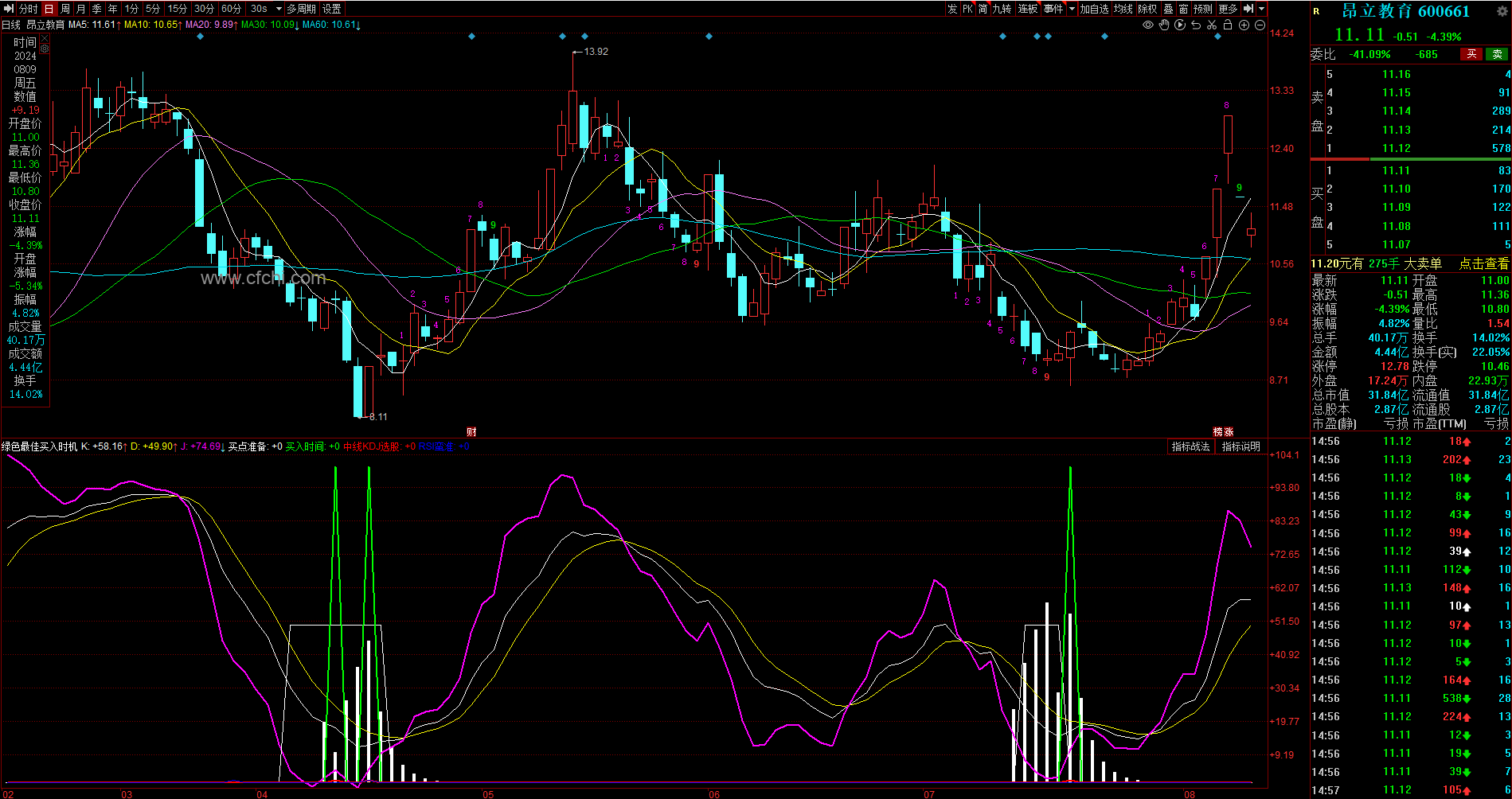Click the green 卖 sell button
The image size is (1512, 799).
tap(1498, 54)
